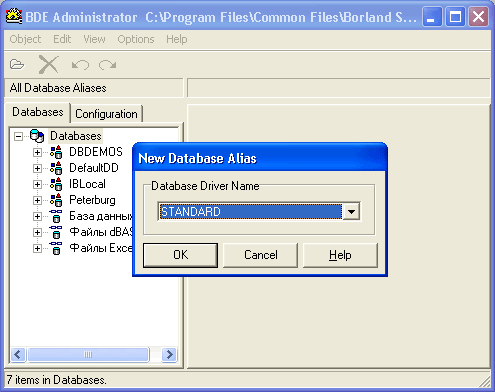Click the Open folder toolbar icon
The image size is (495, 392).
click(x=17, y=64)
